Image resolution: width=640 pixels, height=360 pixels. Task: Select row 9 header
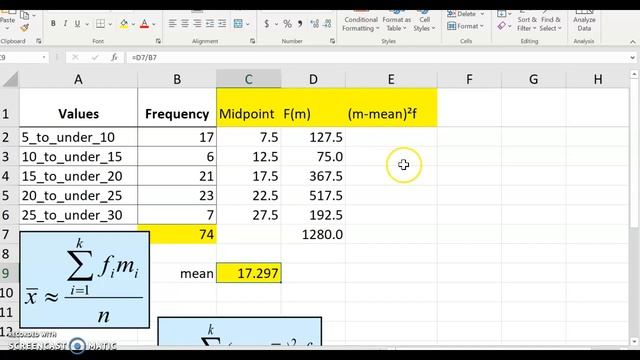tap(9, 273)
